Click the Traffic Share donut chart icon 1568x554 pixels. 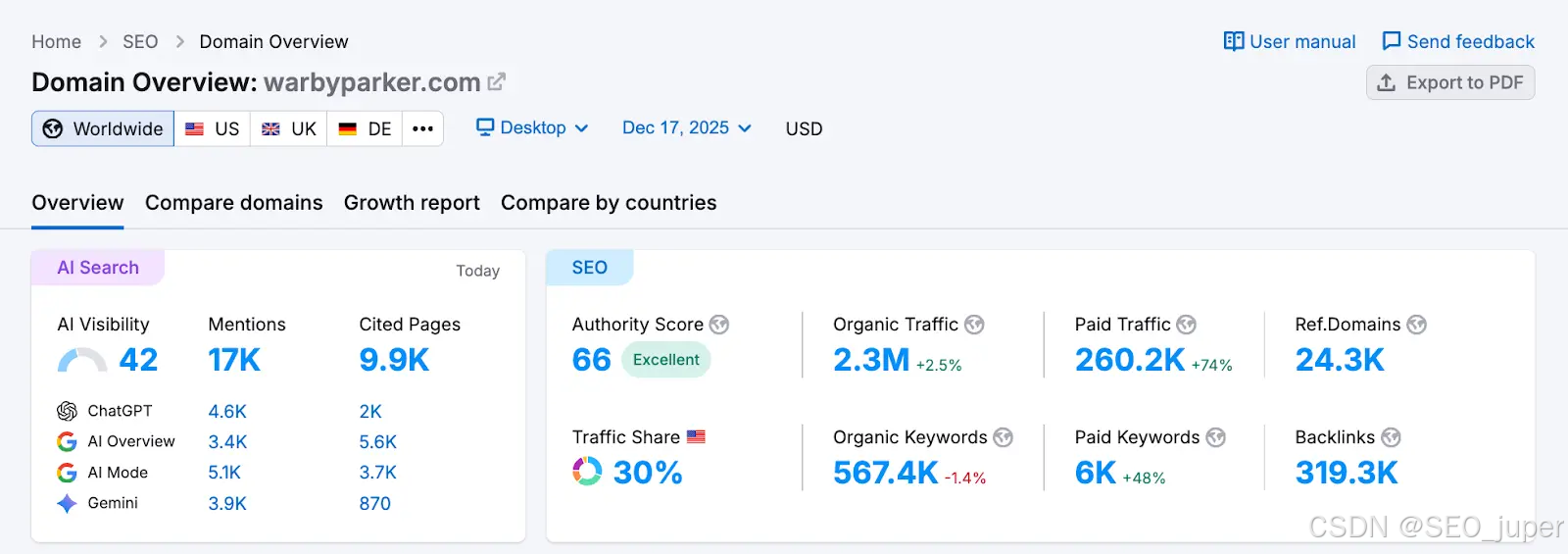[x=587, y=472]
